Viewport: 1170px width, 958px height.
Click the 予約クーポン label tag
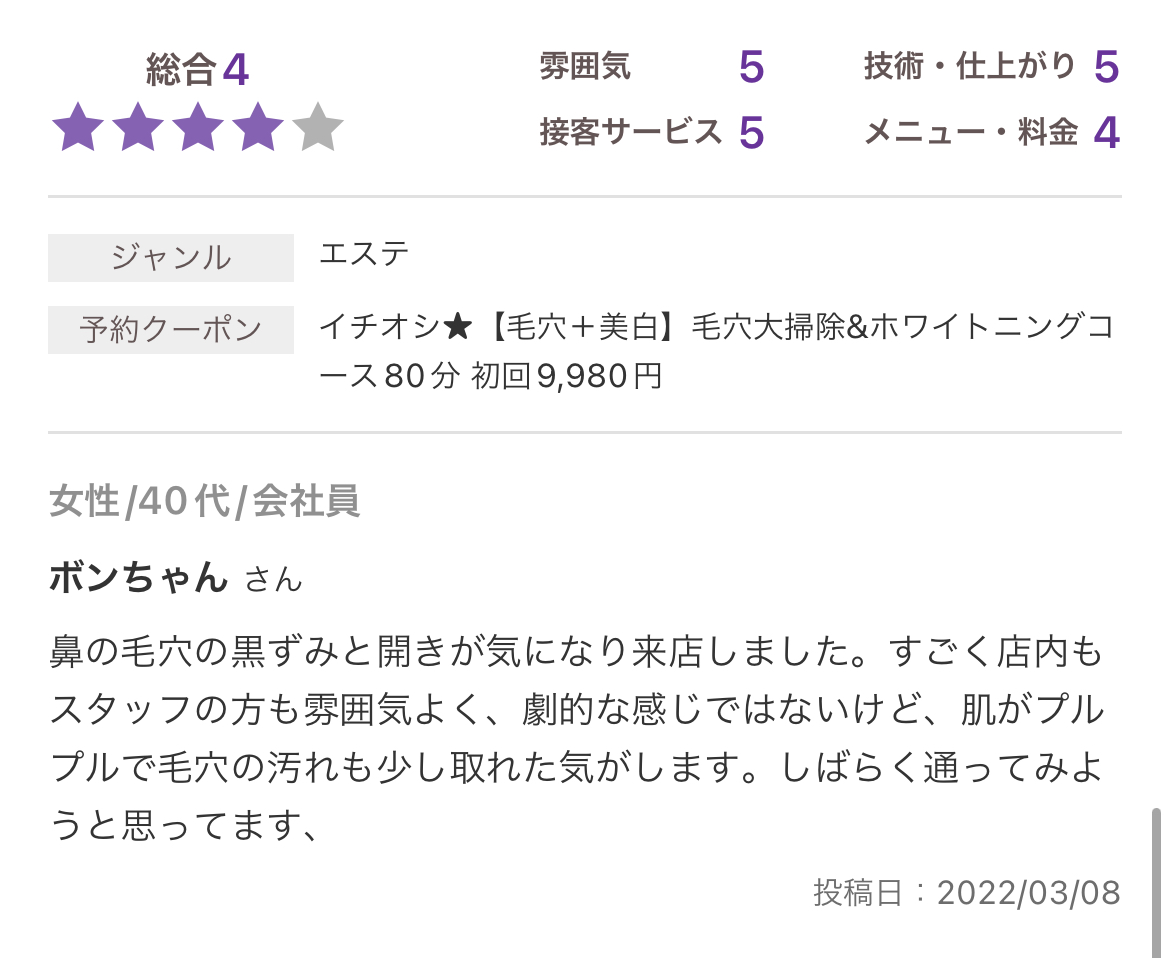point(171,329)
